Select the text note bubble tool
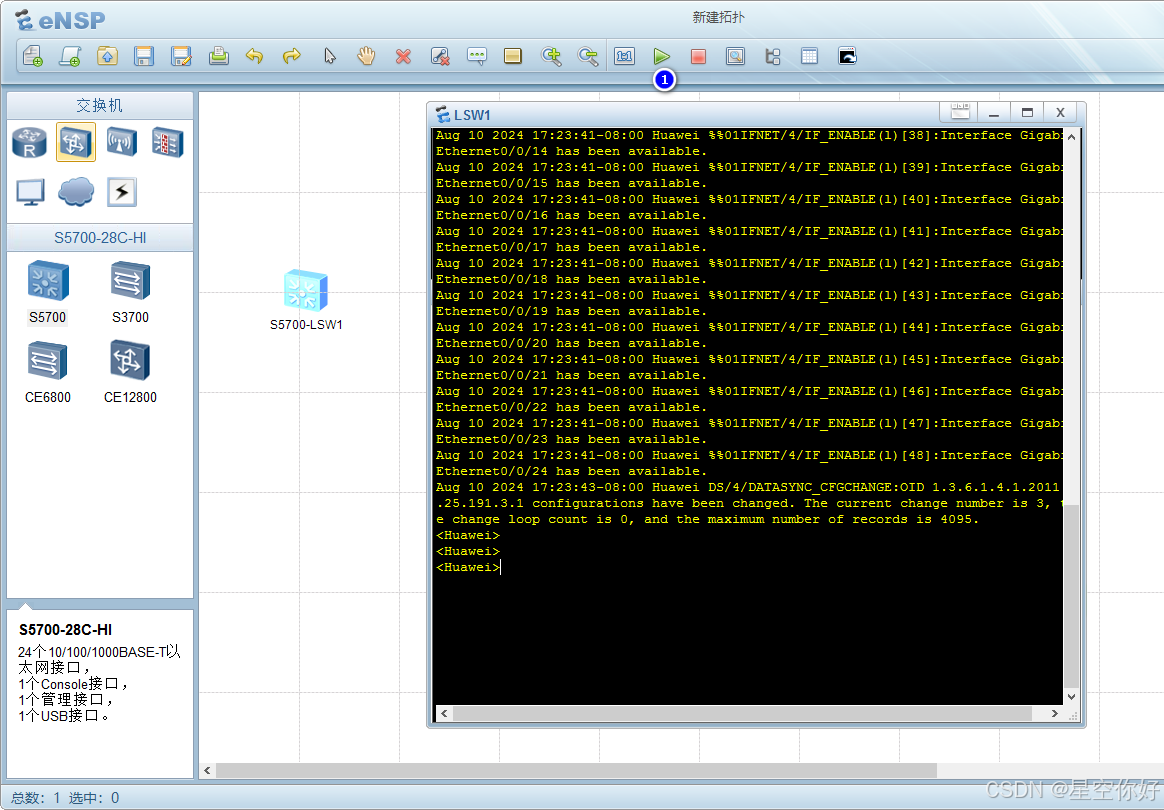Screen dimensions: 1164x810 pos(477,56)
